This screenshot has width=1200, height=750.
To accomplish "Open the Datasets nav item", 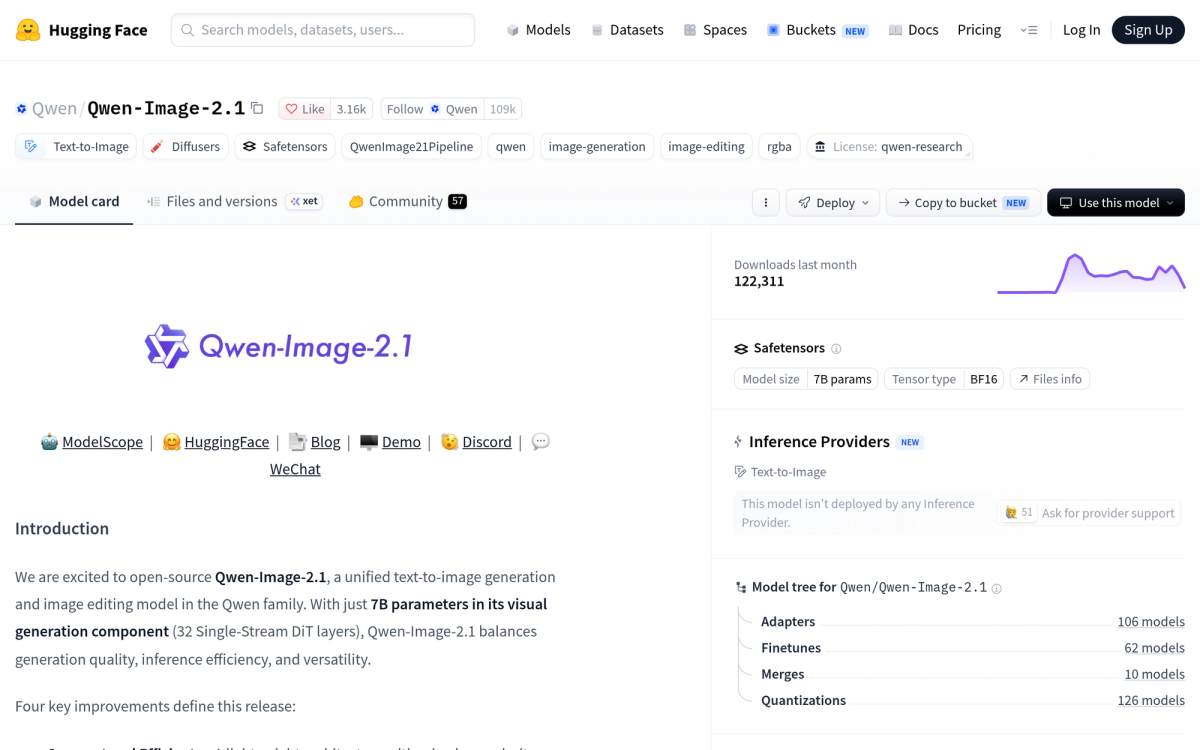I will click(627, 30).
